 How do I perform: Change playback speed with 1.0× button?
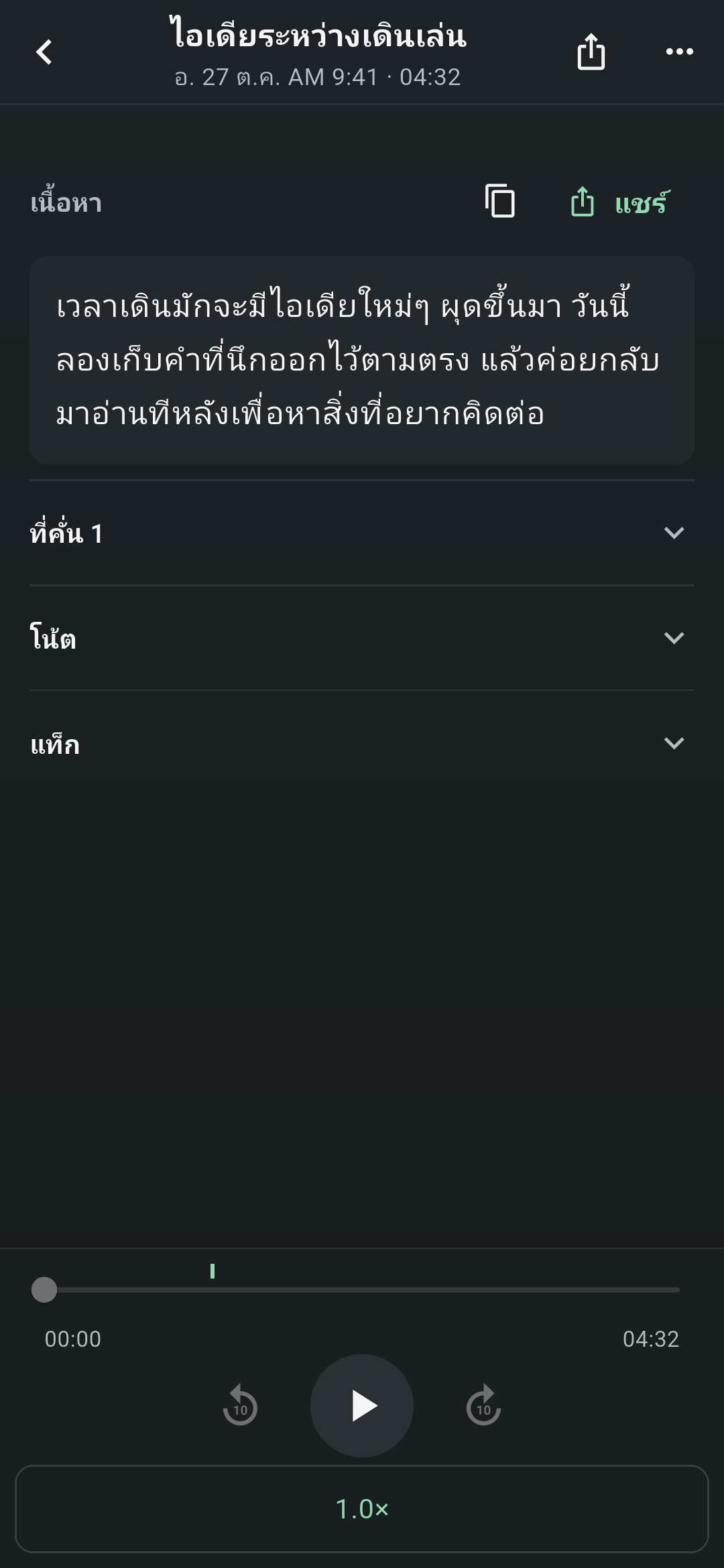coord(362,1508)
